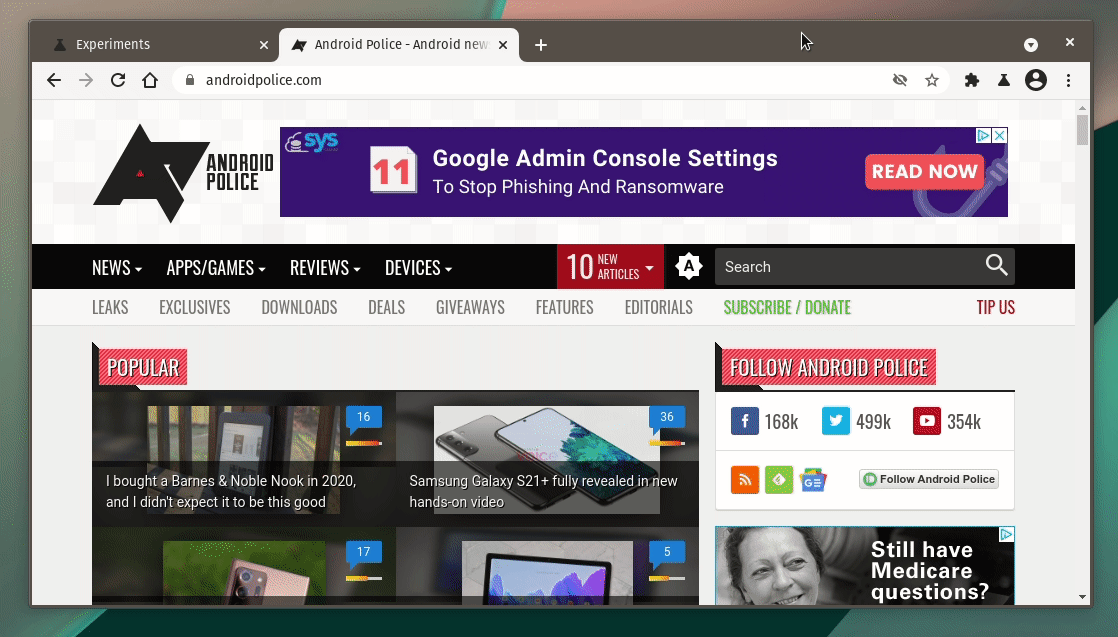Click the Follow Android Police button

(929, 479)
